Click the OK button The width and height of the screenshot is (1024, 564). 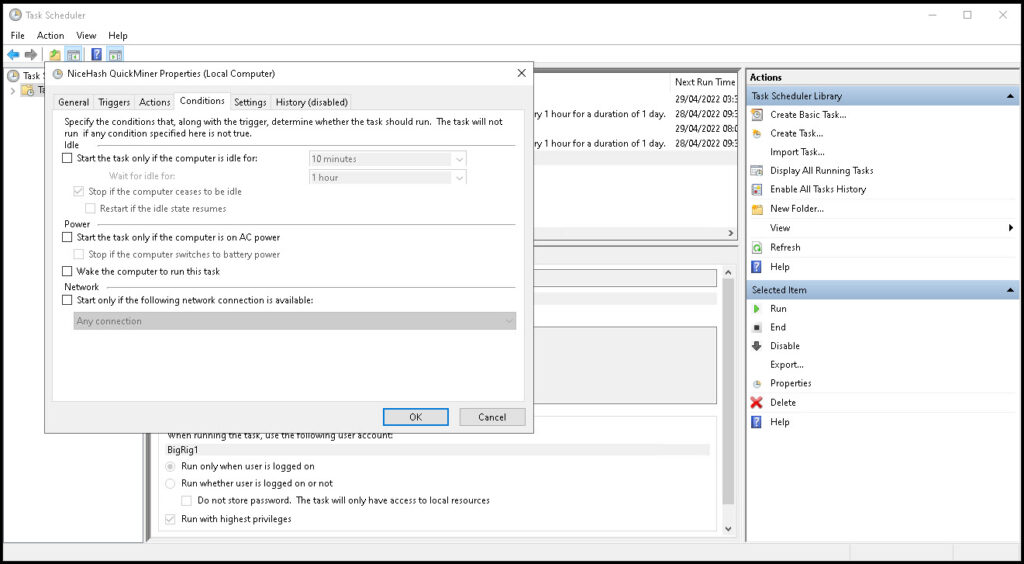click(415, 417)
